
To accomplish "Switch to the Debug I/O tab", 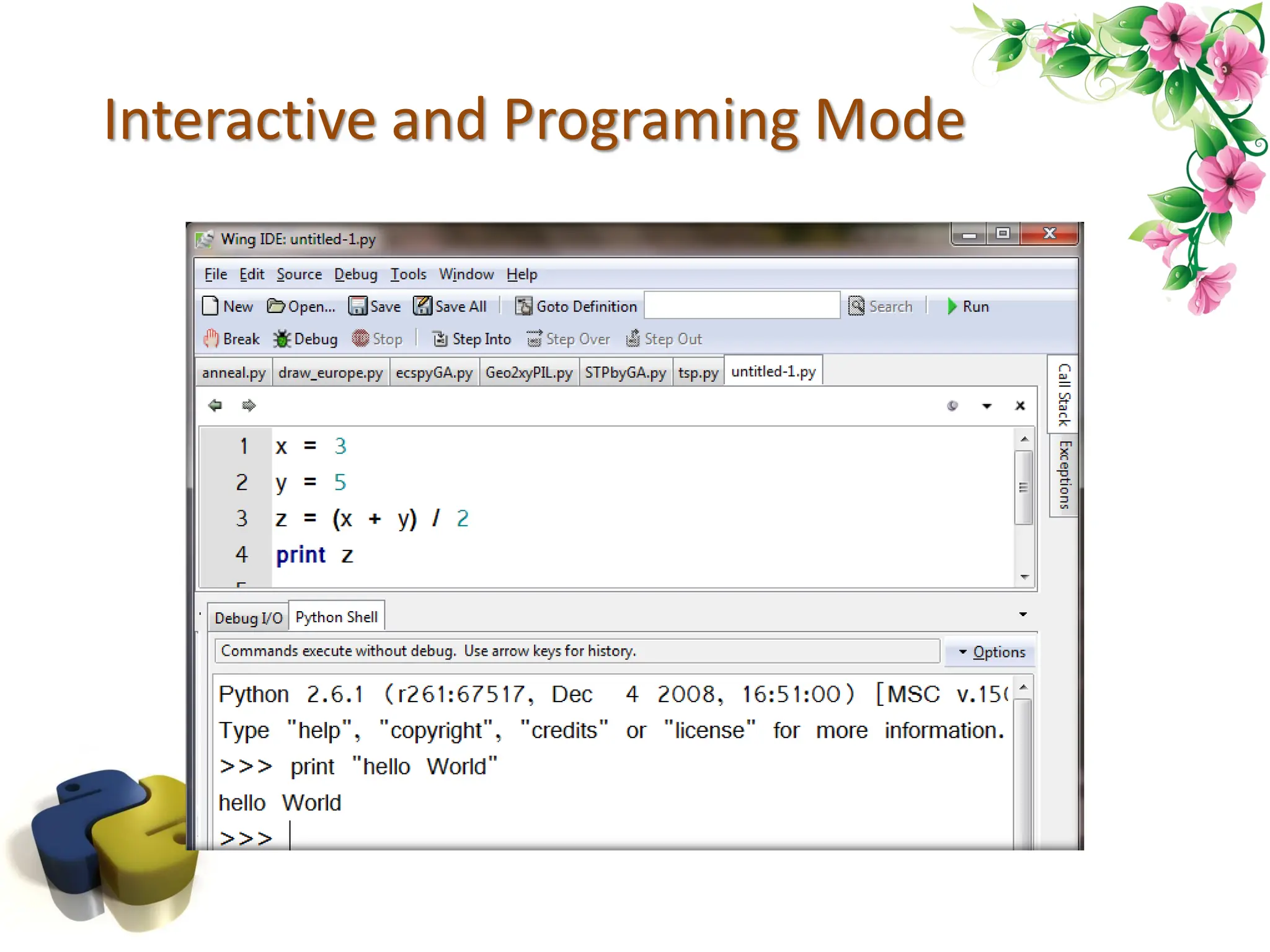I will coord(248,618).
